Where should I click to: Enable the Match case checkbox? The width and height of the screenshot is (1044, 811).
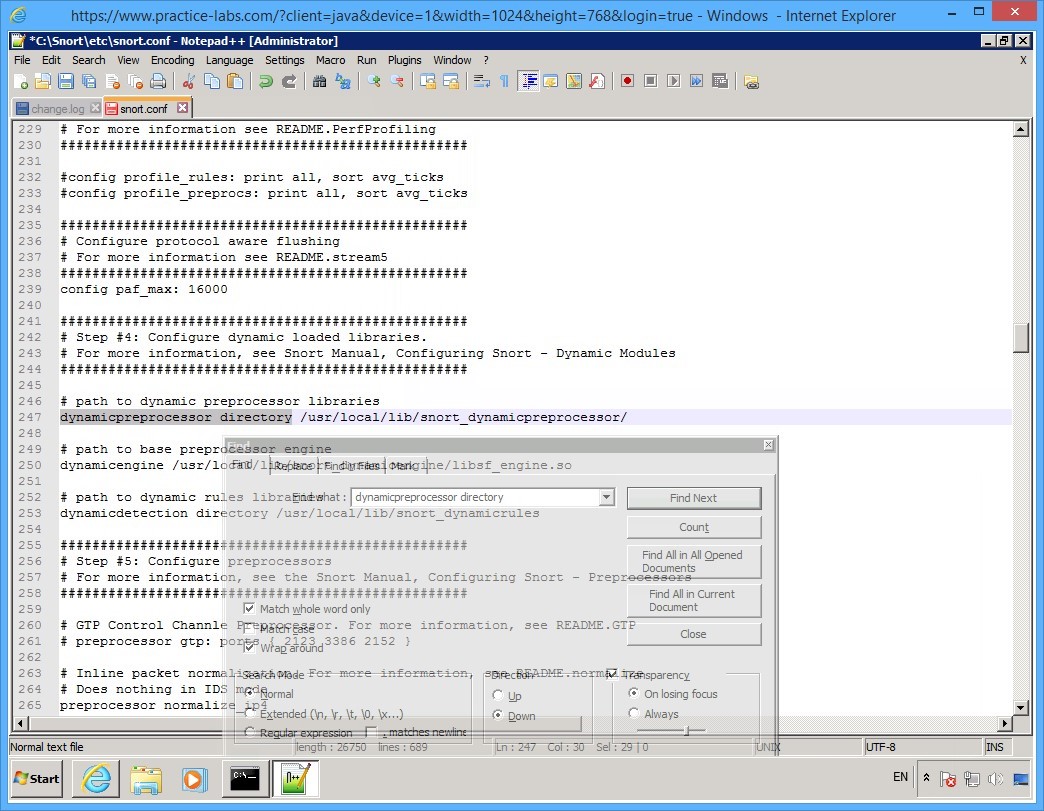(x=250, y=630)
